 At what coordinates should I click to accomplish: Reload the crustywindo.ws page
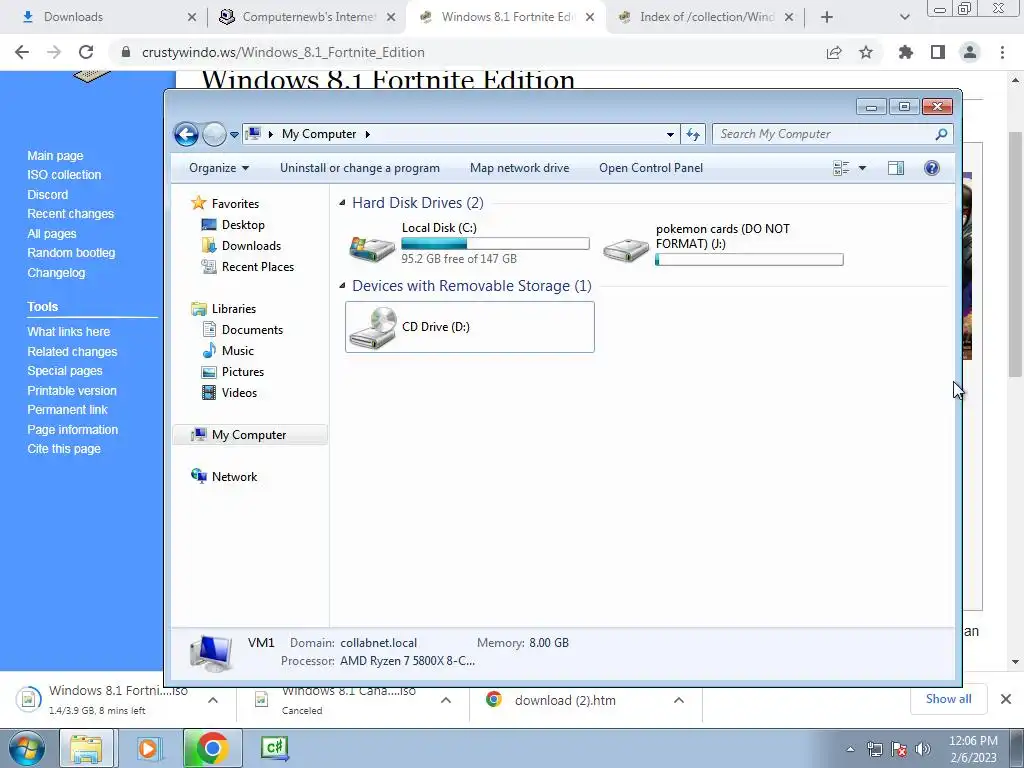[86, 52]
